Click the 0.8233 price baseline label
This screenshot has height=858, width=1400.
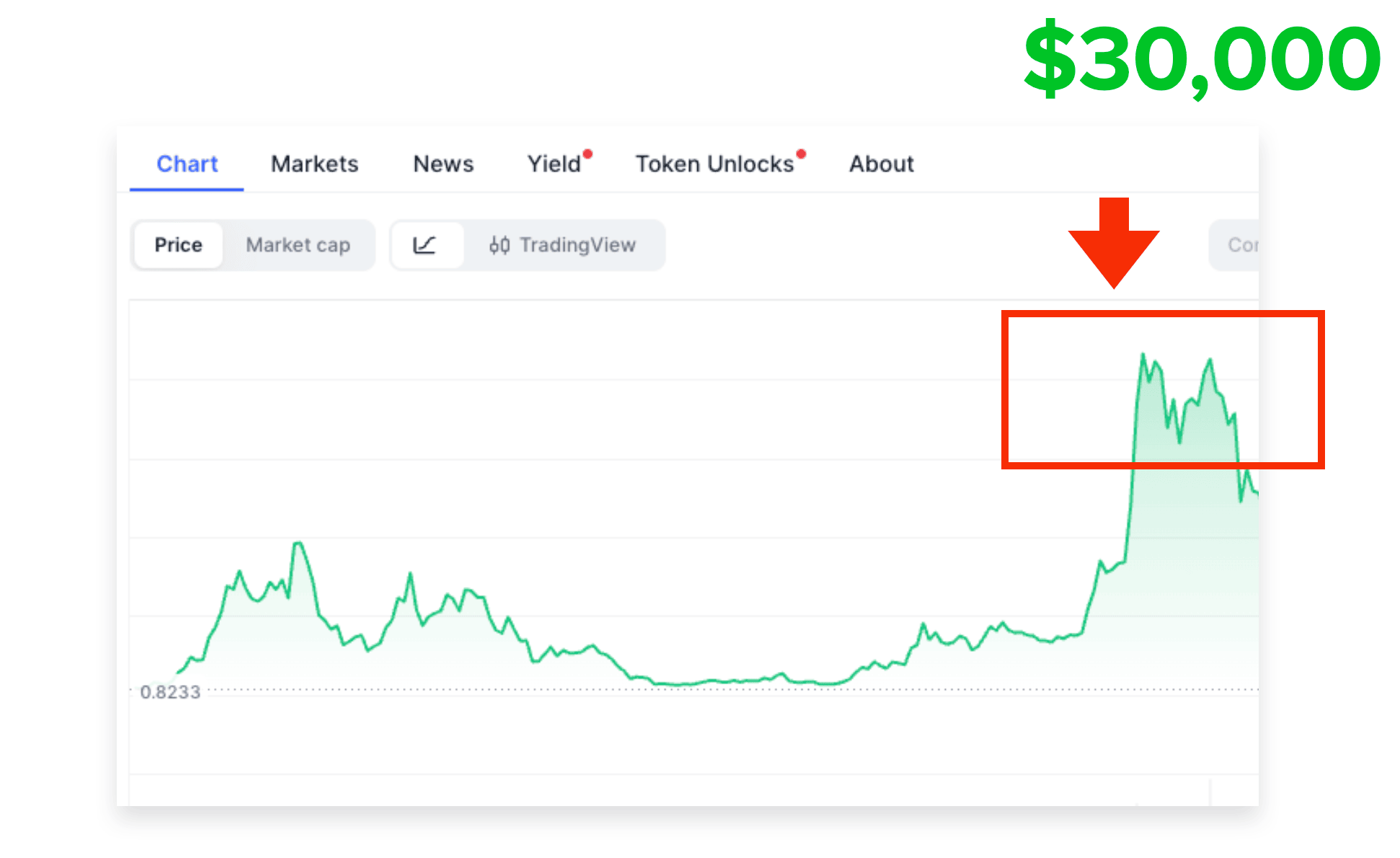(x=170, y=692)
